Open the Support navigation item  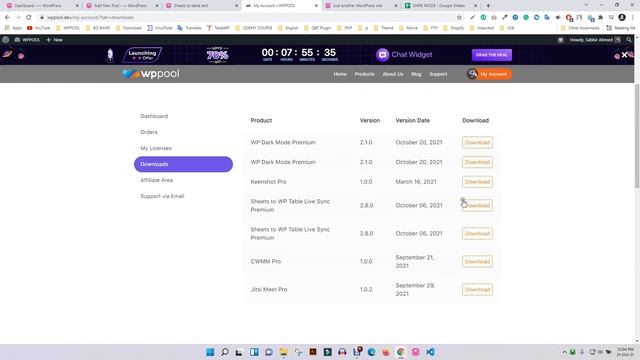(x=438, y=74)
